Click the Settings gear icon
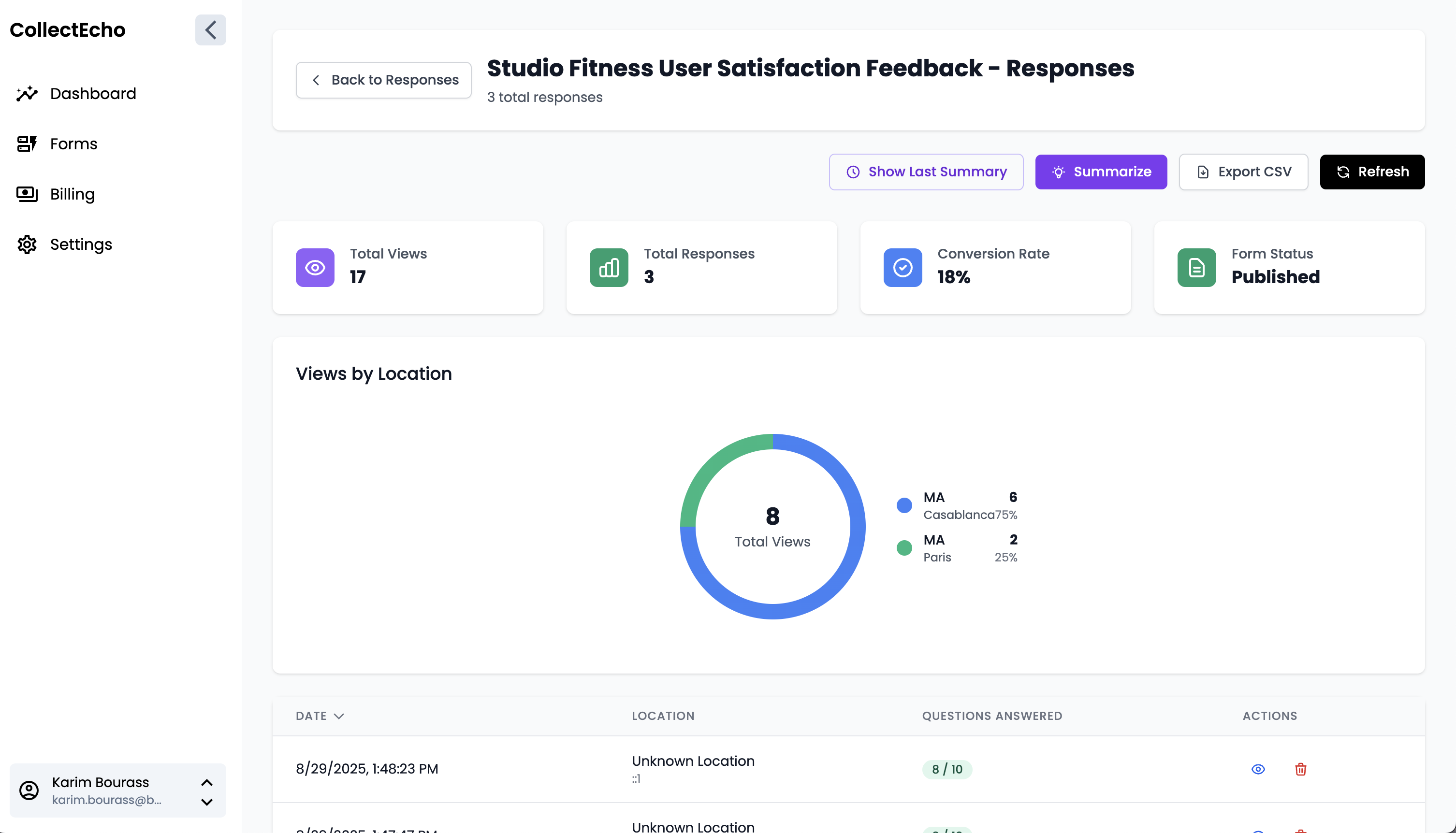1456x833 pixels. pyautogui.click(x=27, y=244)
